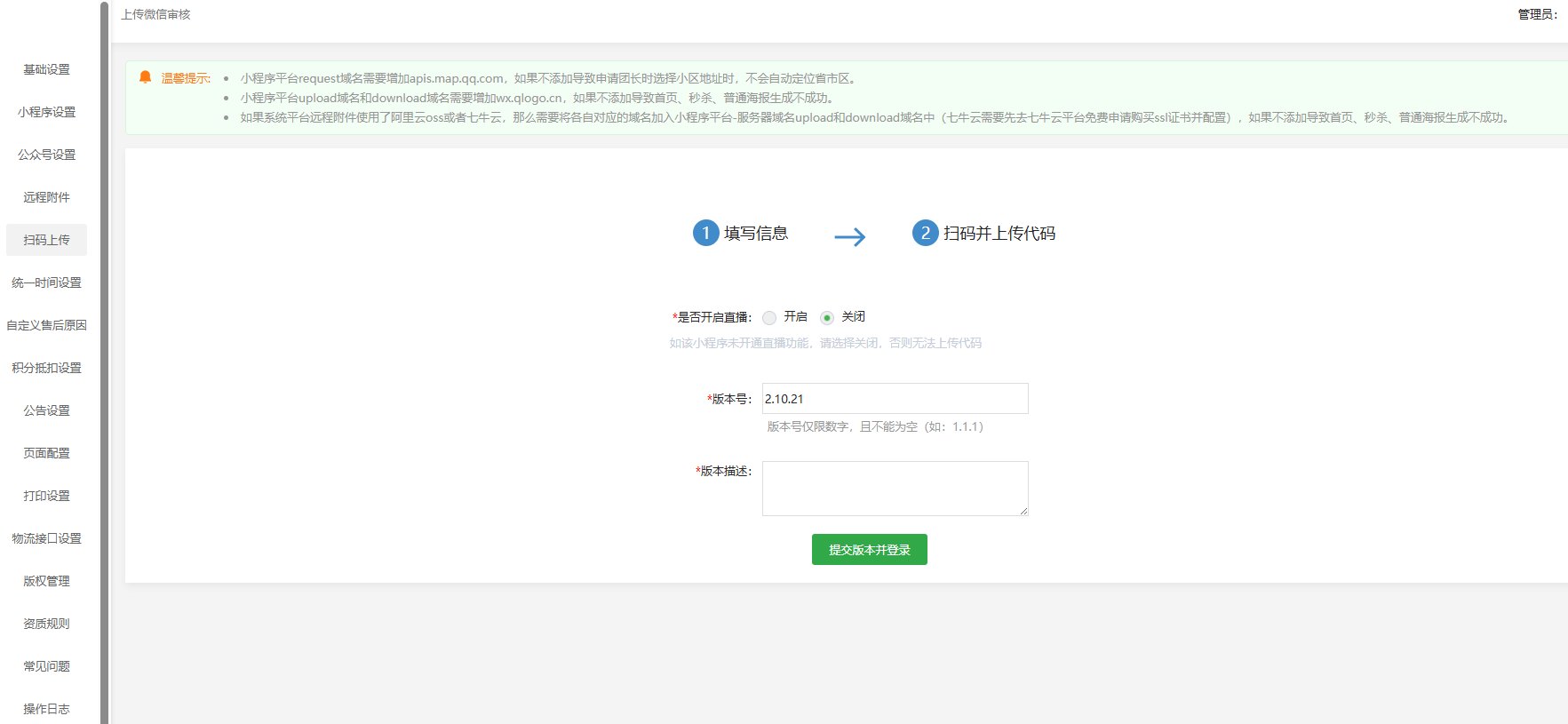The width and height of the screenshot is (1568, 724).
Task: Open 小程序设置 in the sidebar
Action: [x=46, y=112]
